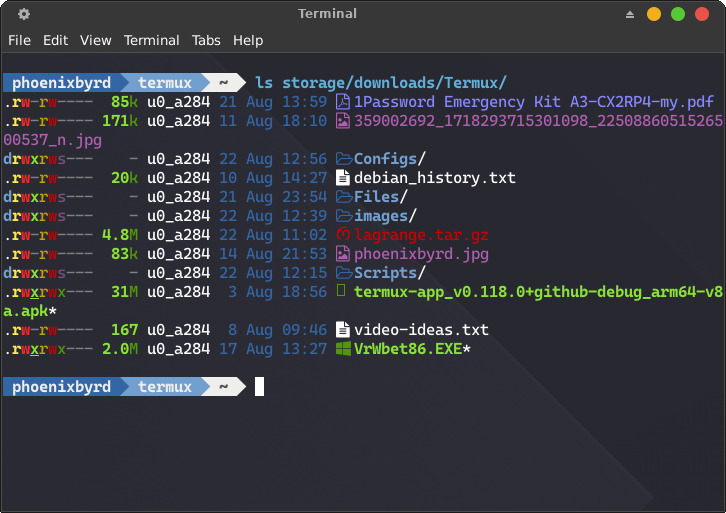This screenshot has height=513, width=726.
Task: Click 'images/' directory name
Action: point(385,216)
